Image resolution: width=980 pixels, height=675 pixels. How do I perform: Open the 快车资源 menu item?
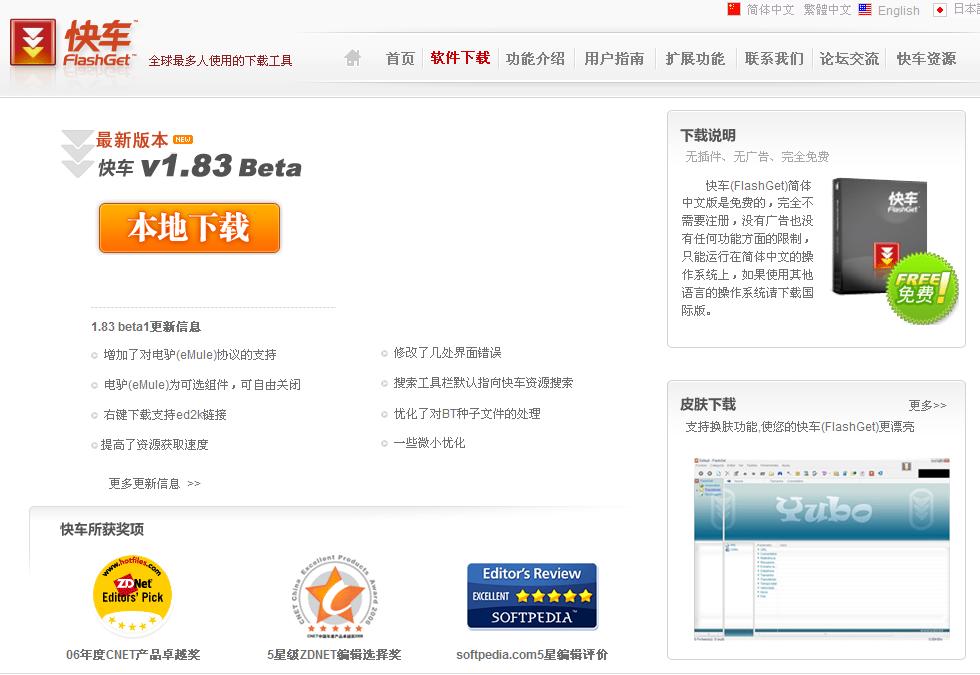(927, 59)
